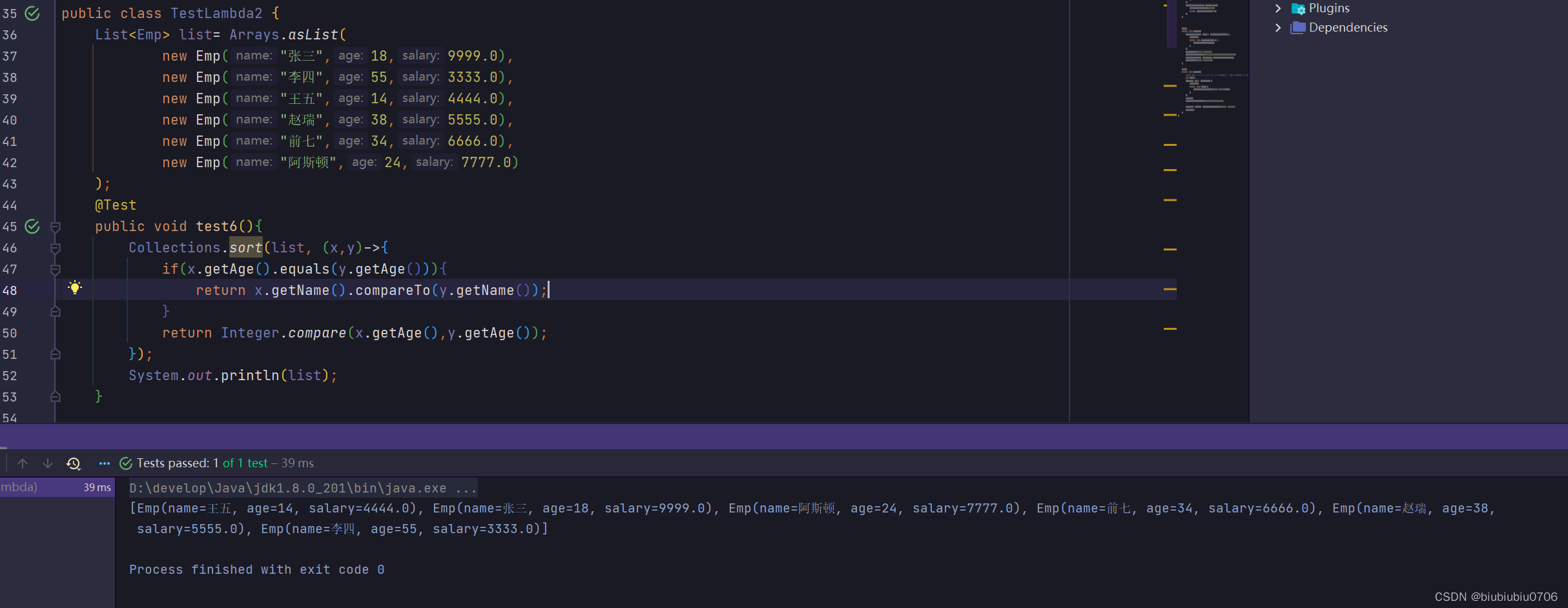Click the test passed gutter icon beside test6()
The height and width of the screenshot is (608, 1568).
pos(32,227)
